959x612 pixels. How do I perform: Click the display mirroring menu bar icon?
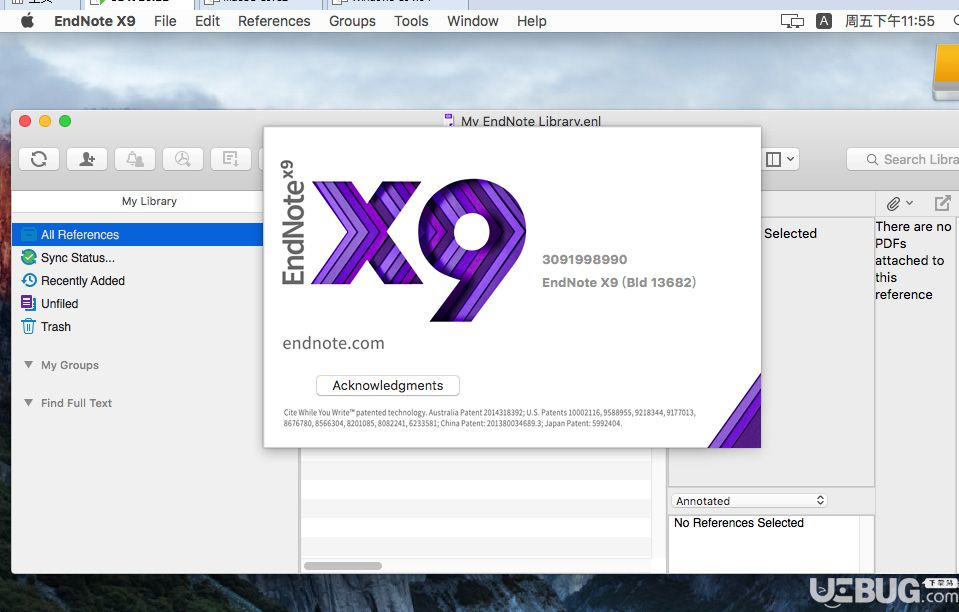point(792,21)
